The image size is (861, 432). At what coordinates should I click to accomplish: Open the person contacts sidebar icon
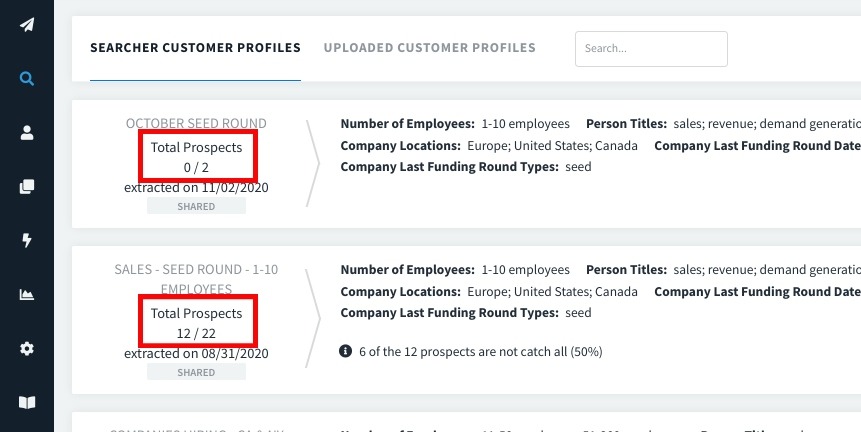[x=27, y=132]
